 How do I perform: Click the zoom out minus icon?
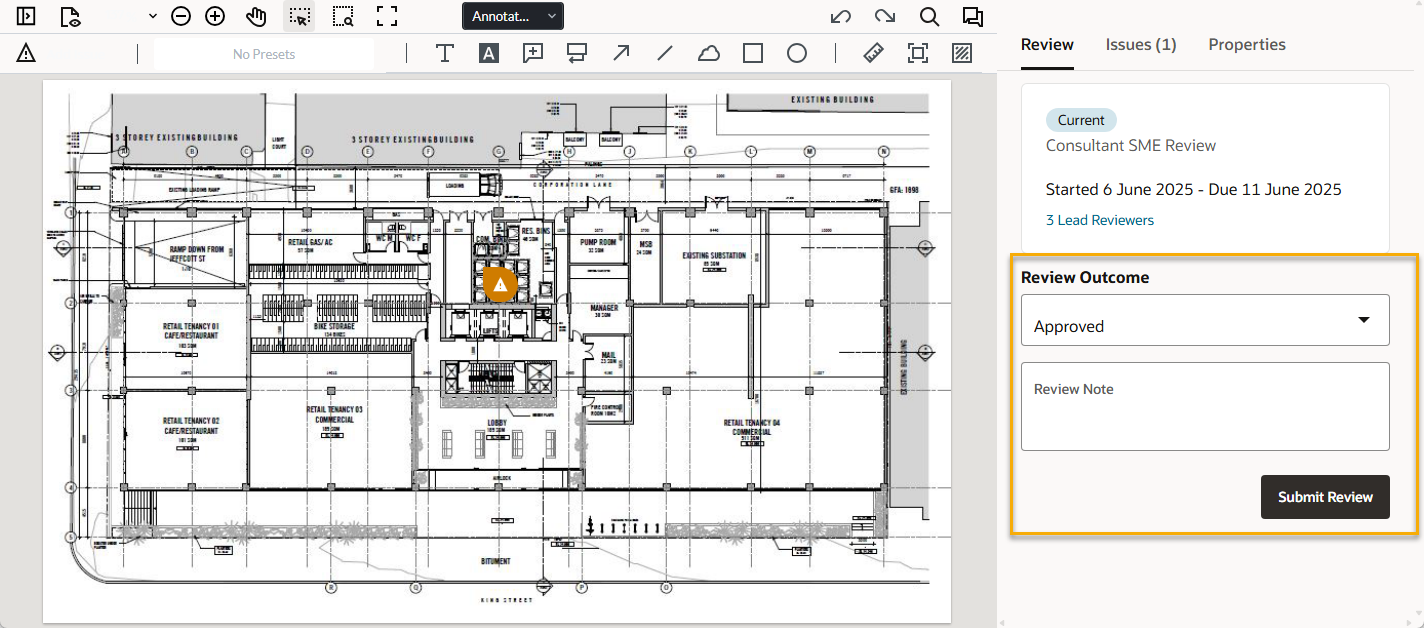(181, 16)
